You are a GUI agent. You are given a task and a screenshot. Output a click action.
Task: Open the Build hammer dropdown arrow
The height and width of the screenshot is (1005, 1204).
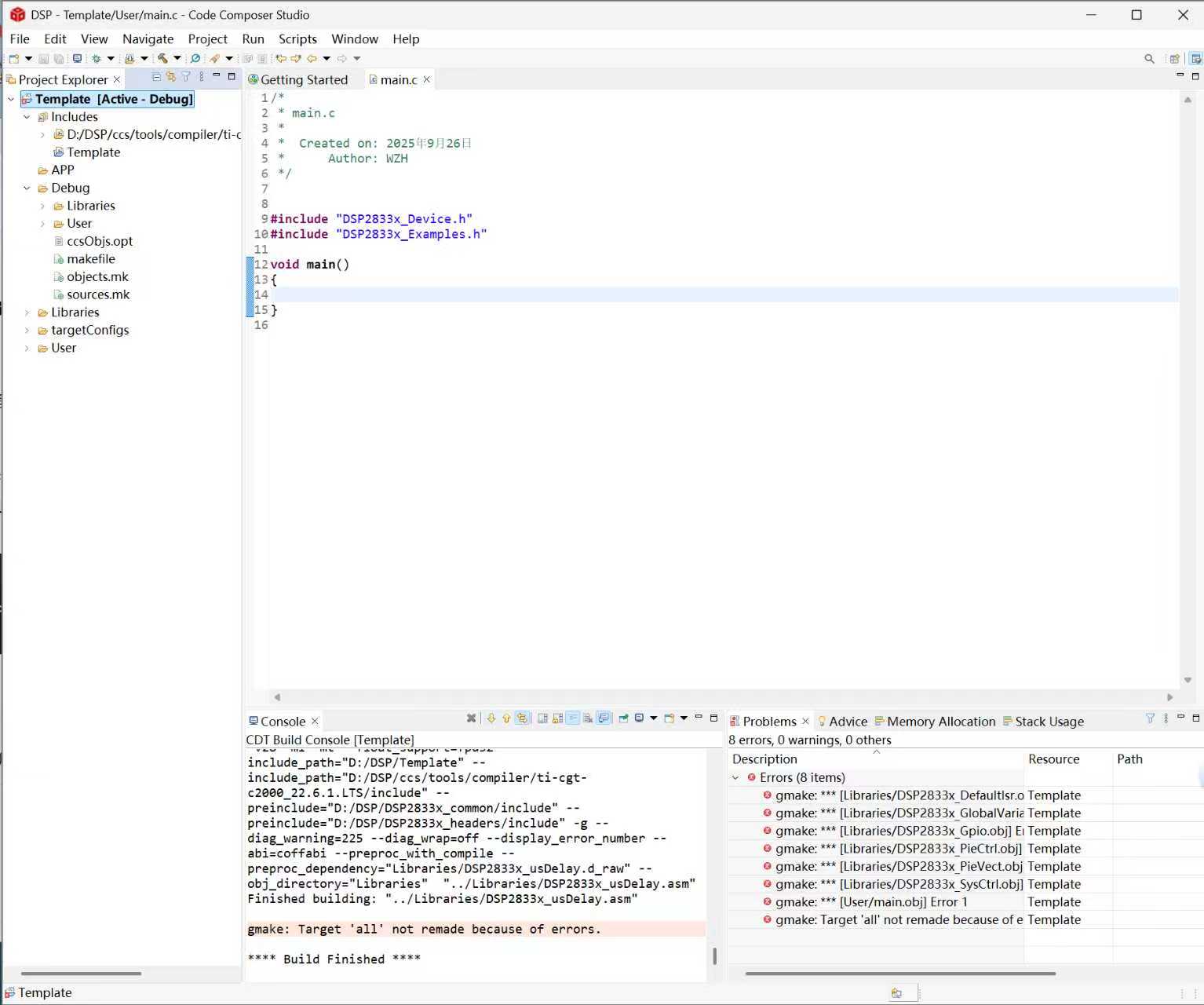[177, 58]
